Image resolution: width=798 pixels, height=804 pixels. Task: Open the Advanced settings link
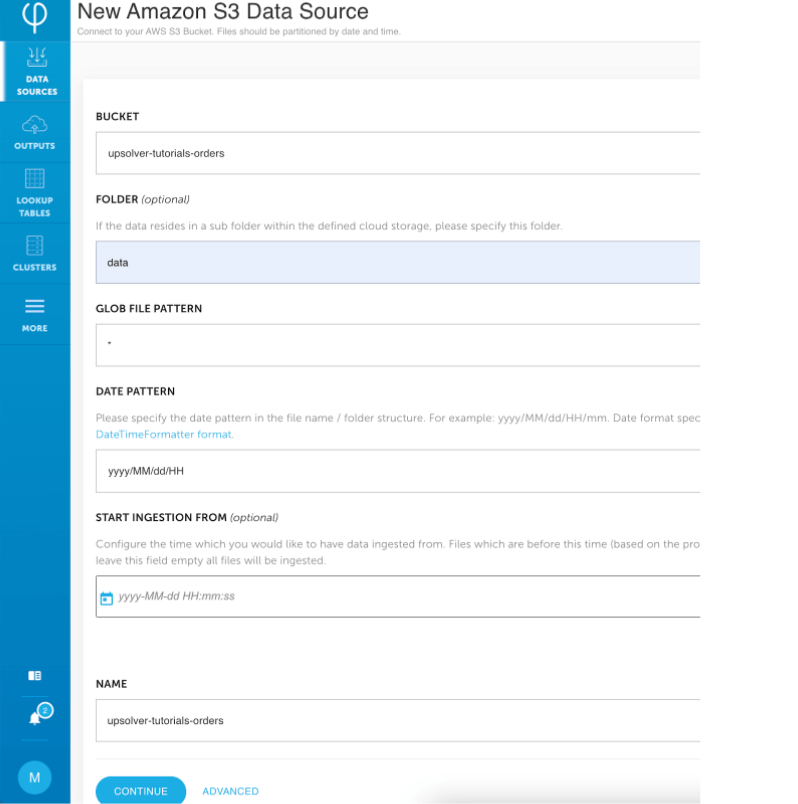coord(230,791)
